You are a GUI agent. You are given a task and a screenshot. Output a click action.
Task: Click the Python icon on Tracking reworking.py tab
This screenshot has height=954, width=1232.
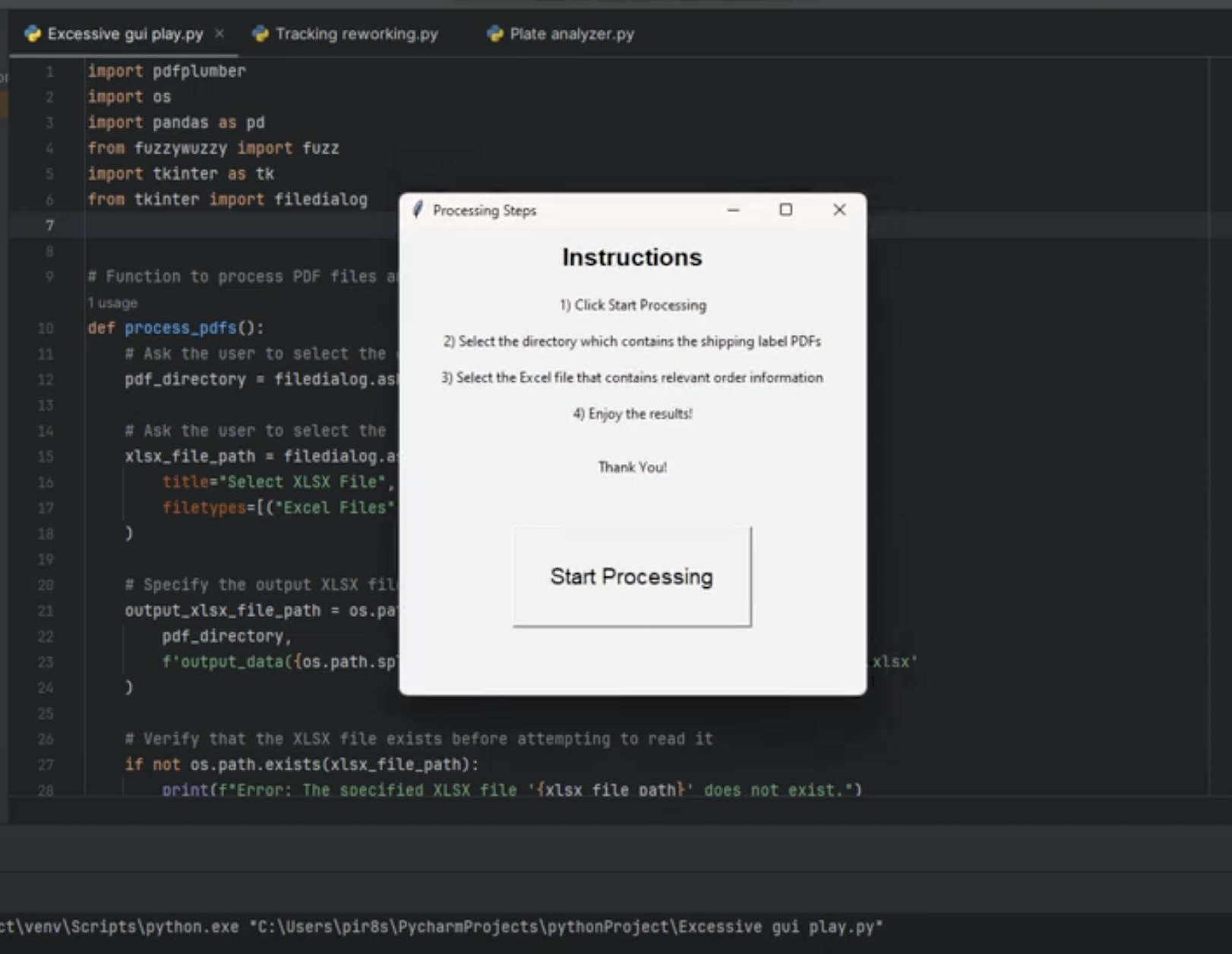coord(261,33)
